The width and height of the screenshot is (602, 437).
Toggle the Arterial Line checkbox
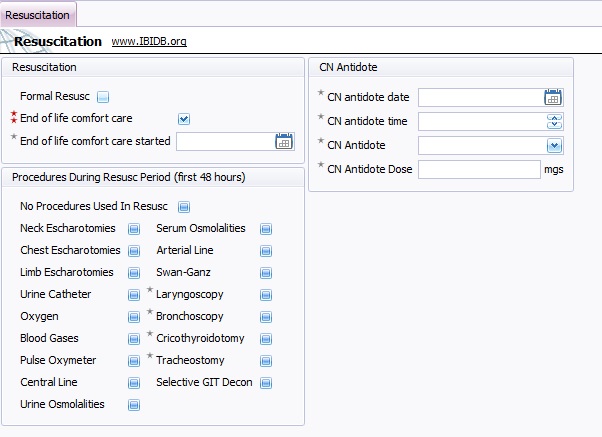point(265,251)
